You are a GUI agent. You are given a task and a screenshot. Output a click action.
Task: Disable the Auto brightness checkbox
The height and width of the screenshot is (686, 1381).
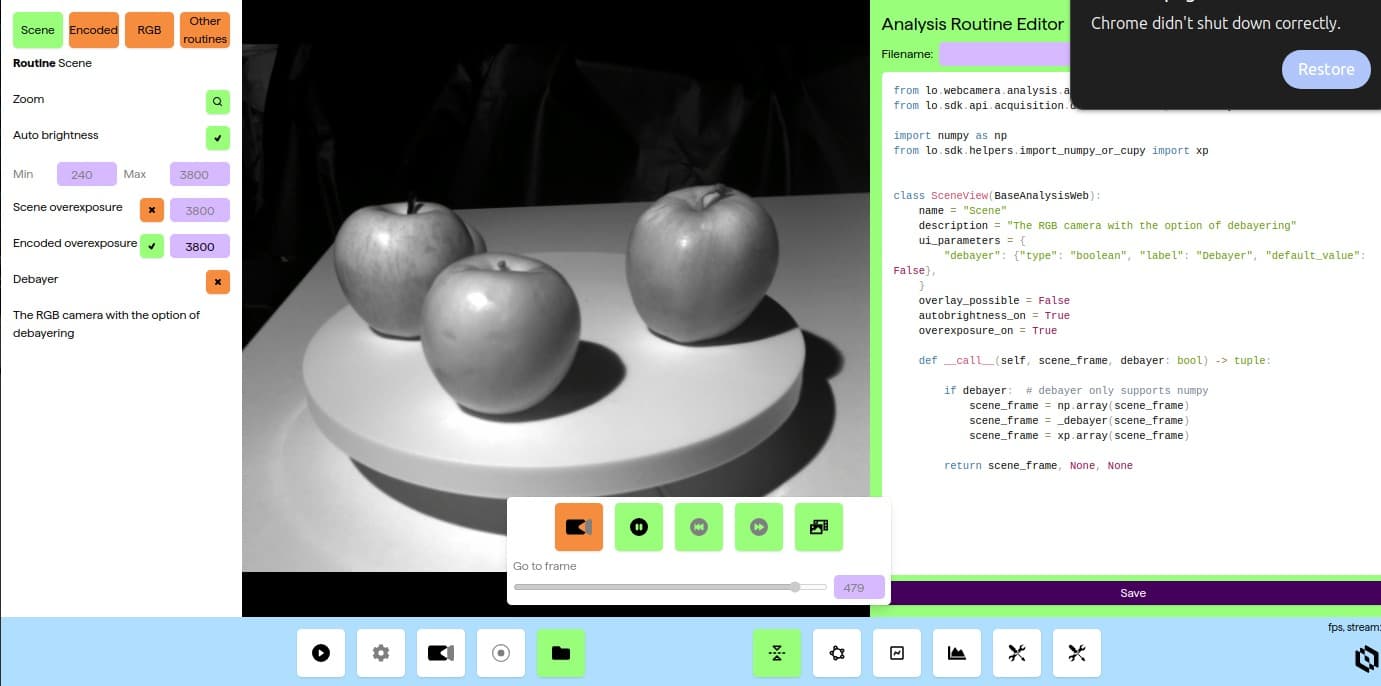(x=217, y=138)
